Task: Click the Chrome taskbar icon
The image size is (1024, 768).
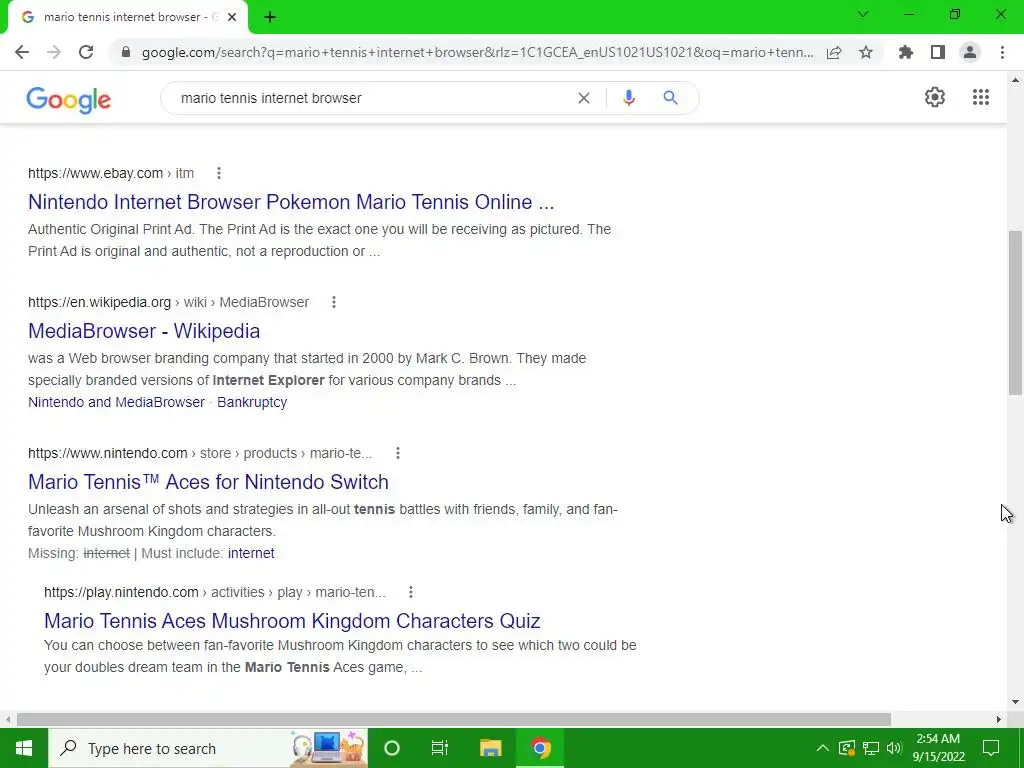Action: click(540, 748)
